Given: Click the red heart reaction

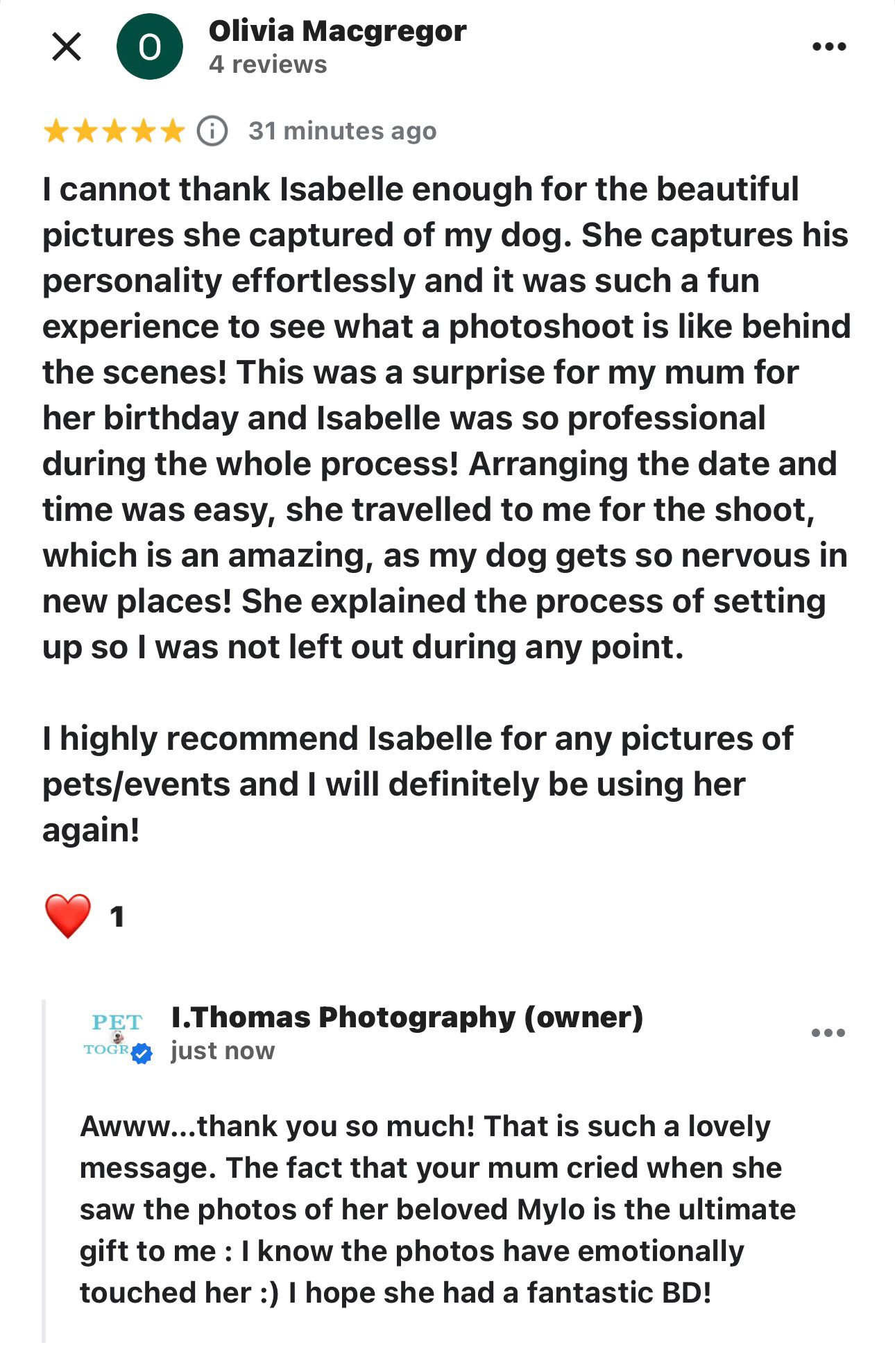Looking at the screenshot, I should click(x=67, y=916).
